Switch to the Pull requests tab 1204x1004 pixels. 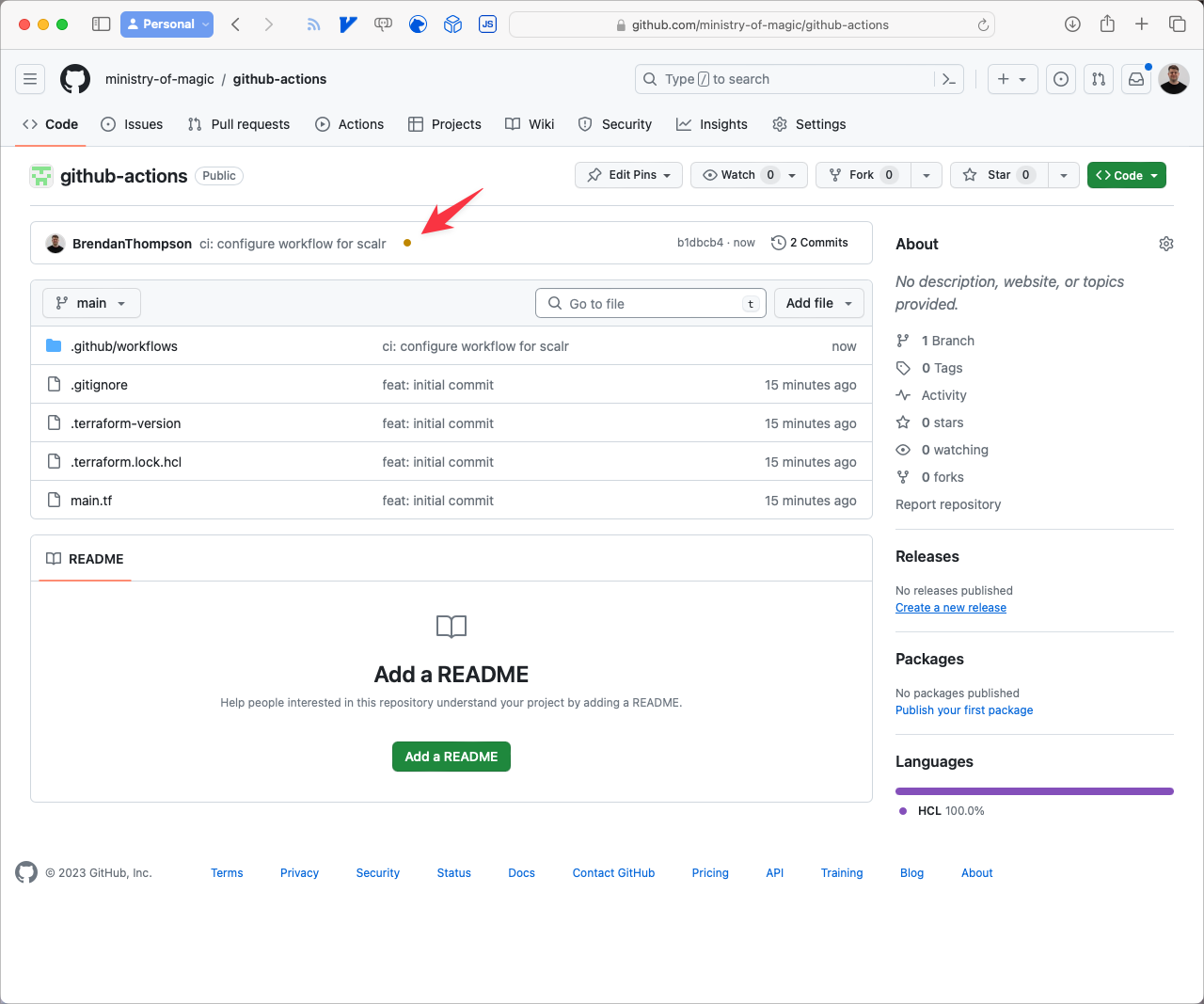coord(239,124)
